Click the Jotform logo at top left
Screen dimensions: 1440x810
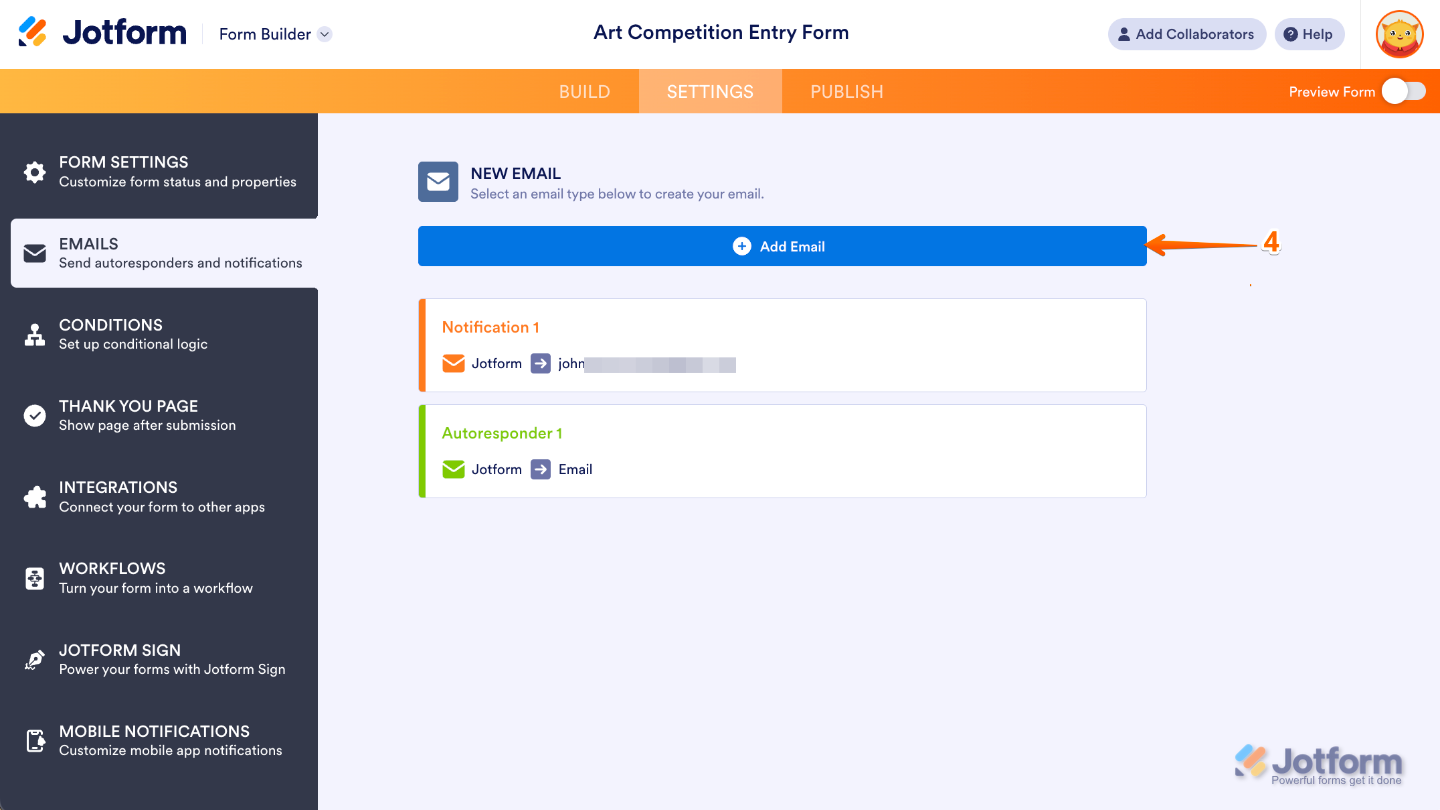click(x=102, y=33)
